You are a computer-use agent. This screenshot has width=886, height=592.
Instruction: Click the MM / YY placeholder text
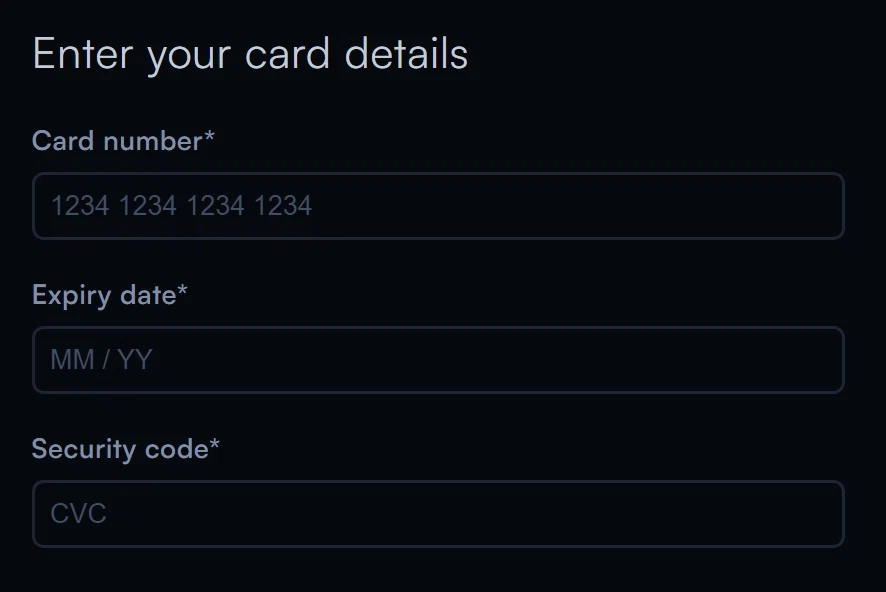coord(101,360)
